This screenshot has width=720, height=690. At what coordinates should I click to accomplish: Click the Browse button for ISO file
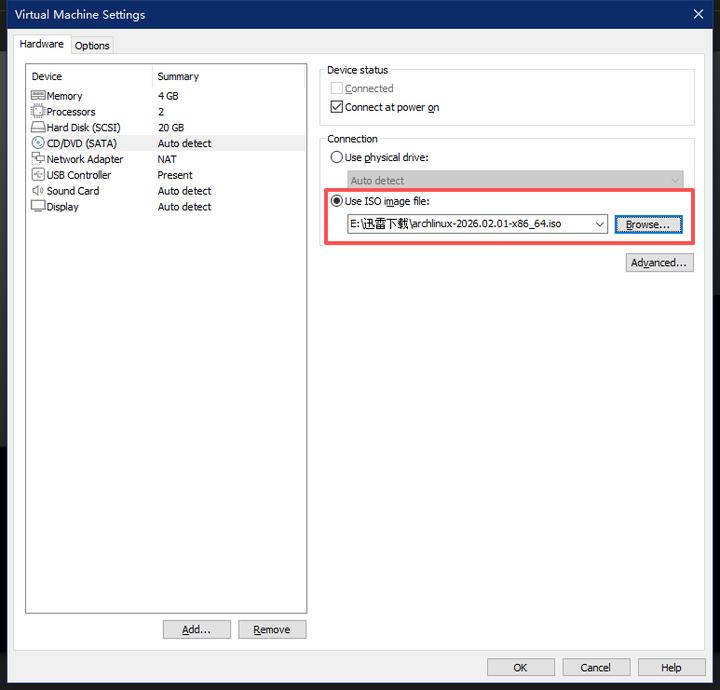(648, 225)
